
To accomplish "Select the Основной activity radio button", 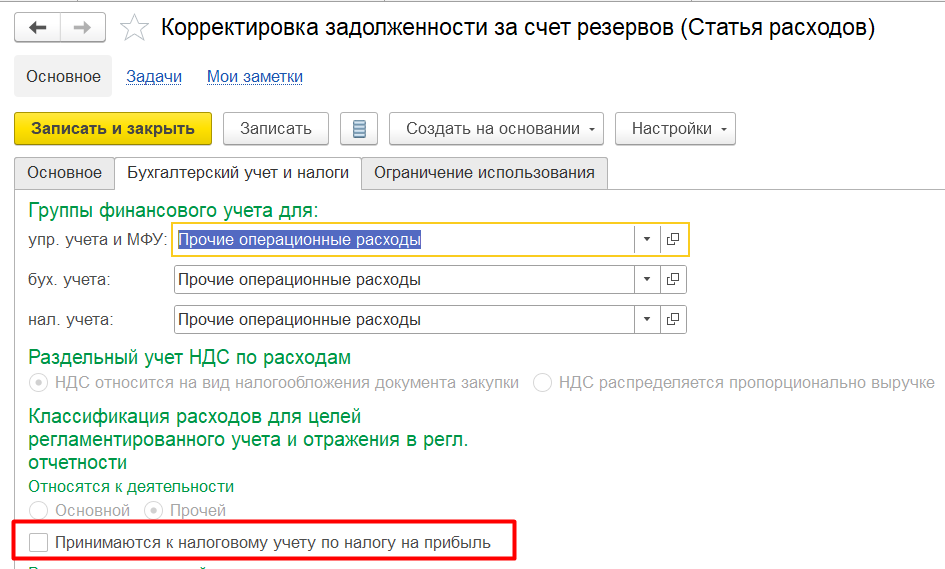I will point(39,511).
